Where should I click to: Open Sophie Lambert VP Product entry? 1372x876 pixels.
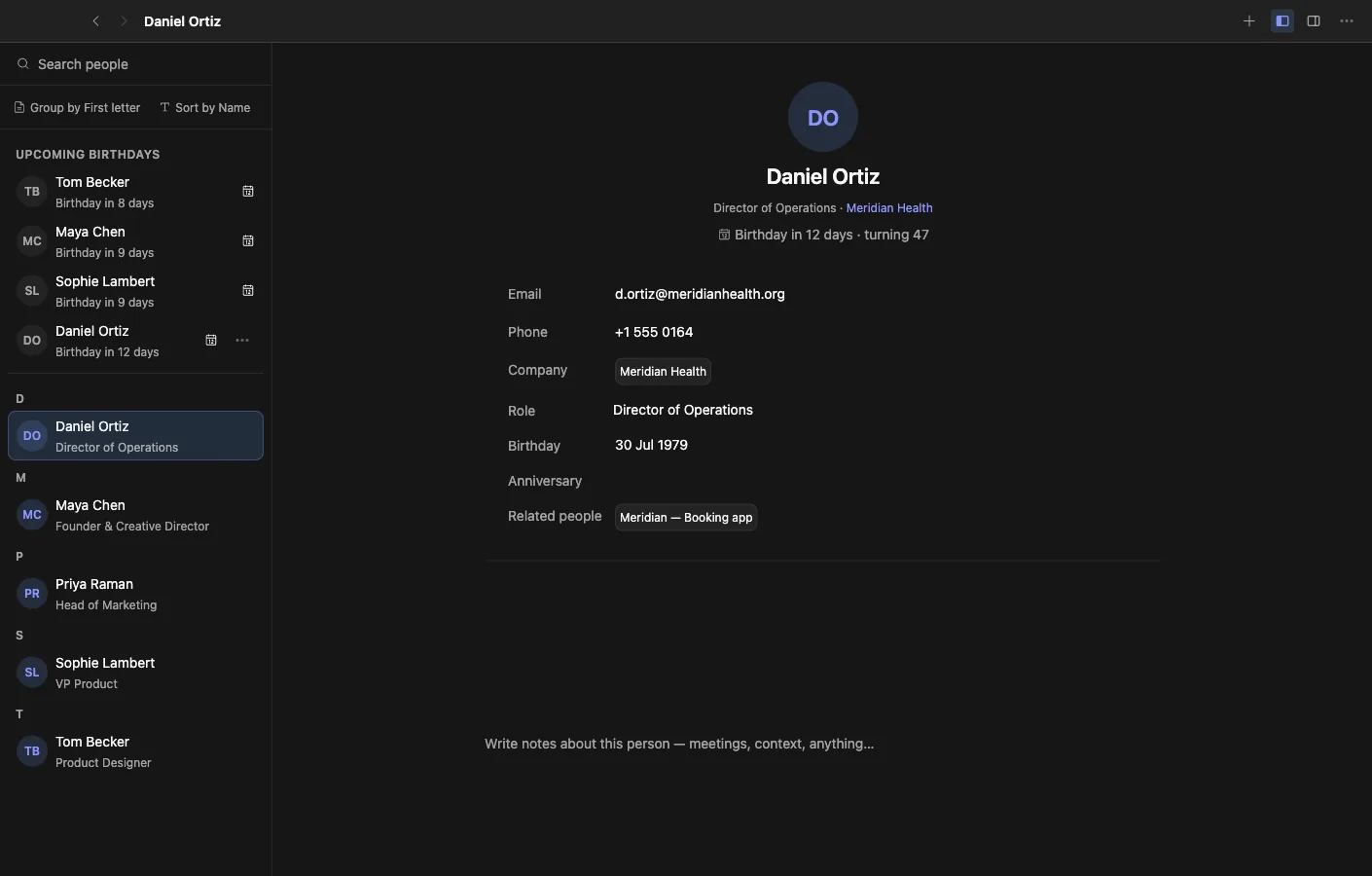[x=135, y=673]
